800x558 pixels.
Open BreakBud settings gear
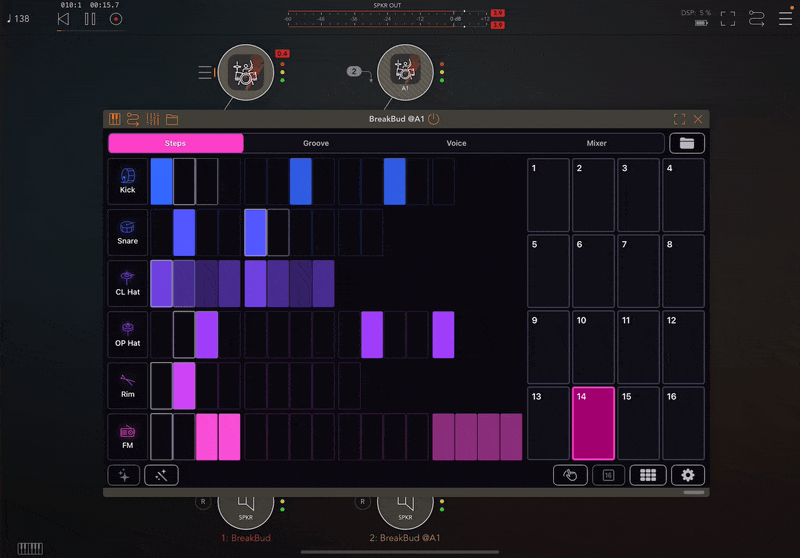688,475
